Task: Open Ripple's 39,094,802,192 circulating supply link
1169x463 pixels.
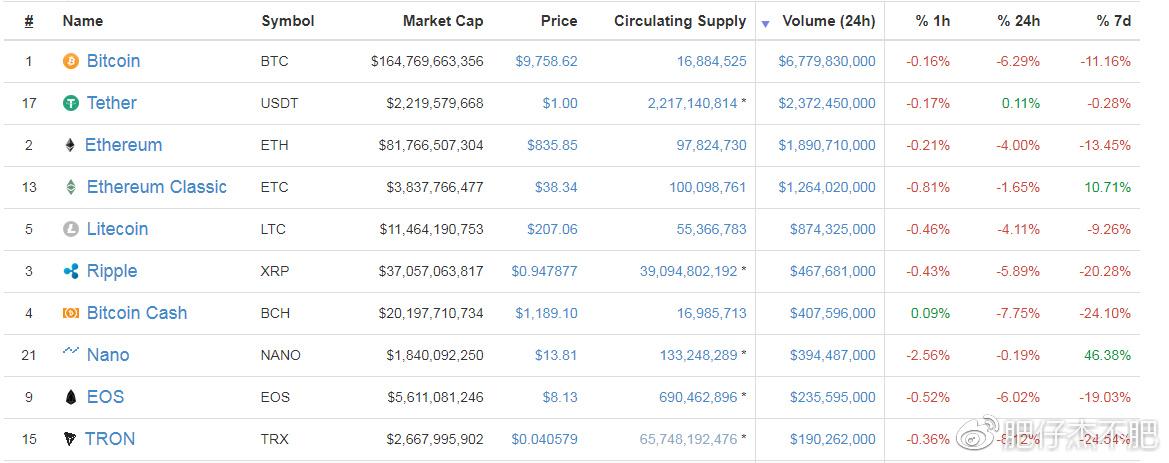Action: coord(688,271)
